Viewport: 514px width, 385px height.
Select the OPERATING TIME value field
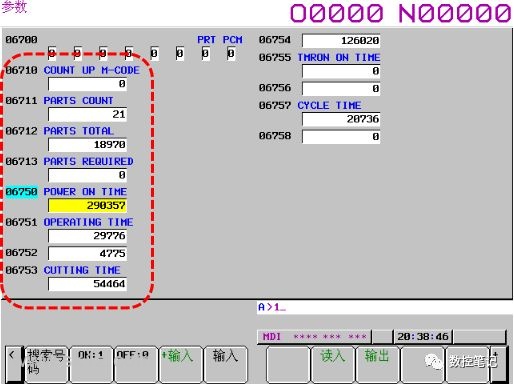point(87,236)
